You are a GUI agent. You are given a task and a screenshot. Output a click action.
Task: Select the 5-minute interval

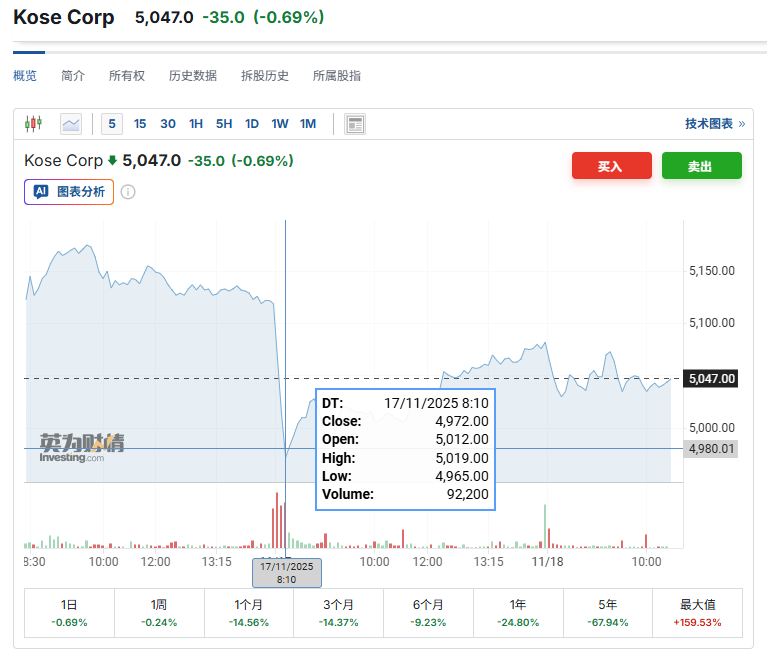pyautogui.click(x=112, y=124)
